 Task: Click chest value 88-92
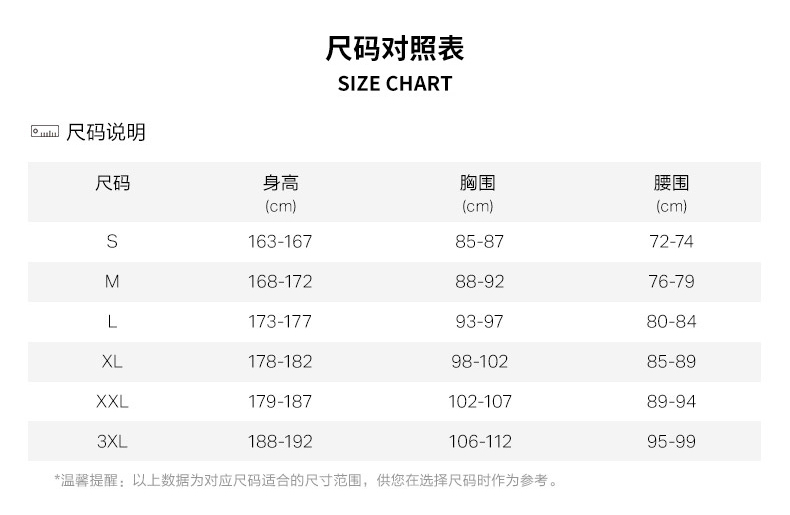click(479, 282)
